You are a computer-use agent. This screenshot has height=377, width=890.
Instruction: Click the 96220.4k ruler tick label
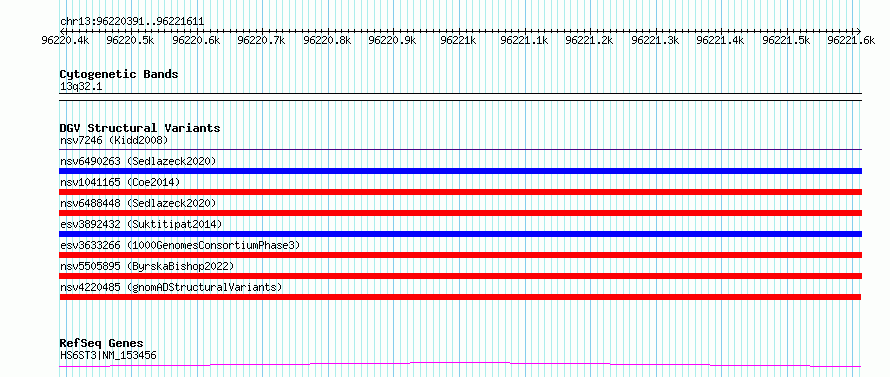65,40
